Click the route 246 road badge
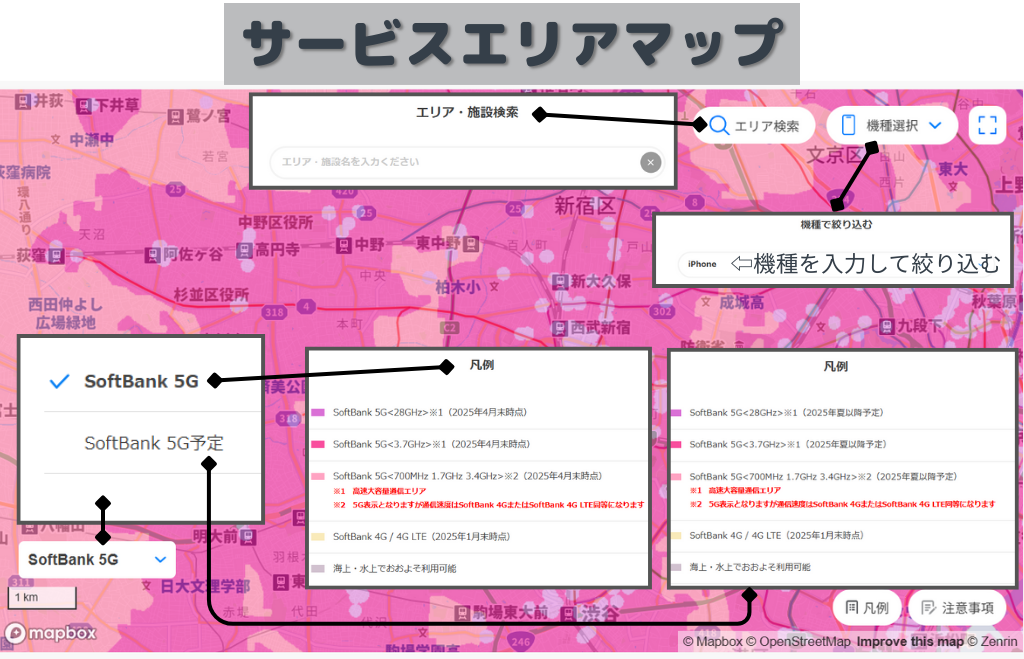Viewport: 1024px width, 659px height. click(520, 642)
